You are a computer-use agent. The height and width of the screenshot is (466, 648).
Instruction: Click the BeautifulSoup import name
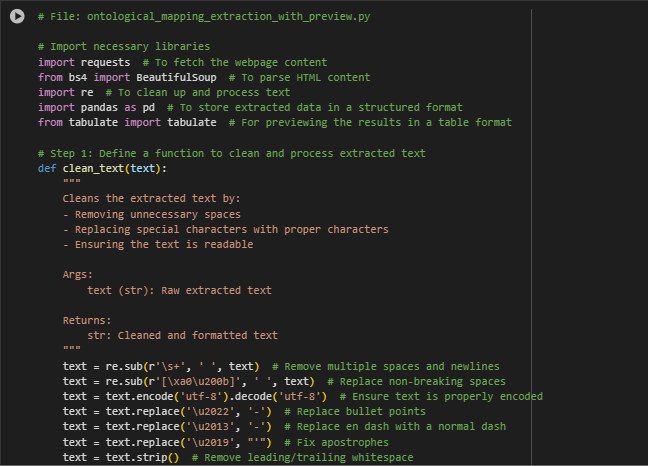pos(176,77)
